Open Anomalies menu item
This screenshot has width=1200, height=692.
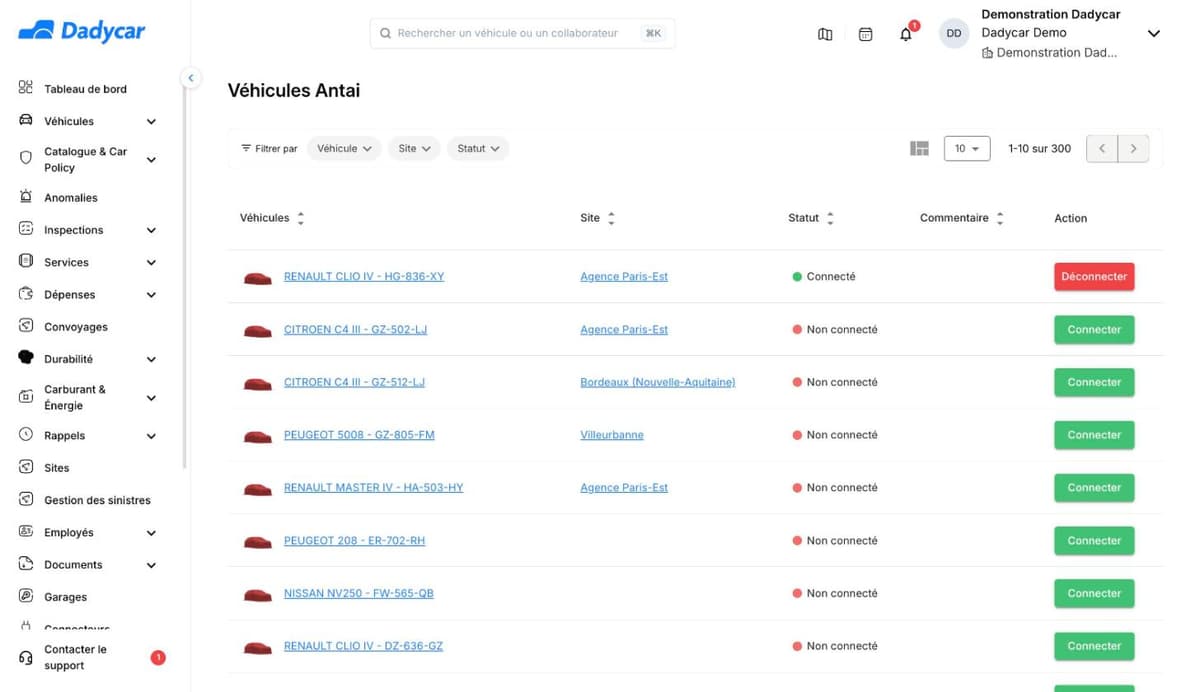[71, 198]
